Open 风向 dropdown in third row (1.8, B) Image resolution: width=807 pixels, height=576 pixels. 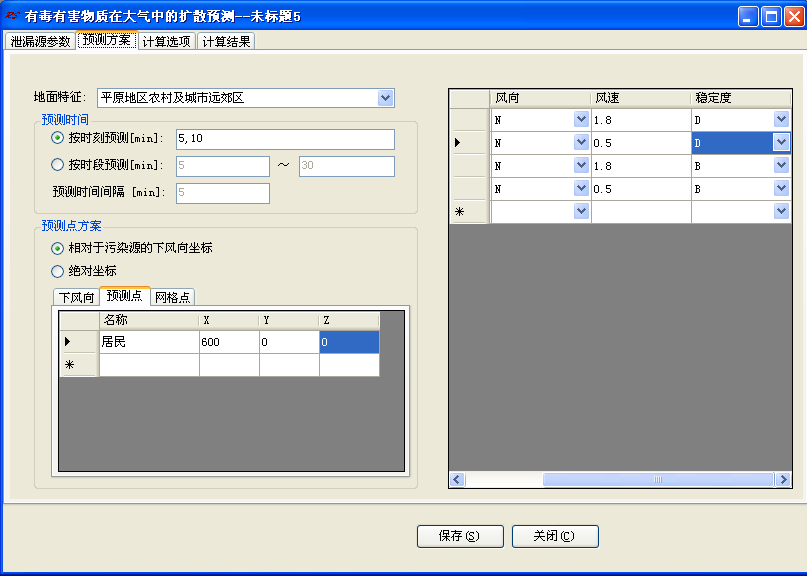click(581, 165)
